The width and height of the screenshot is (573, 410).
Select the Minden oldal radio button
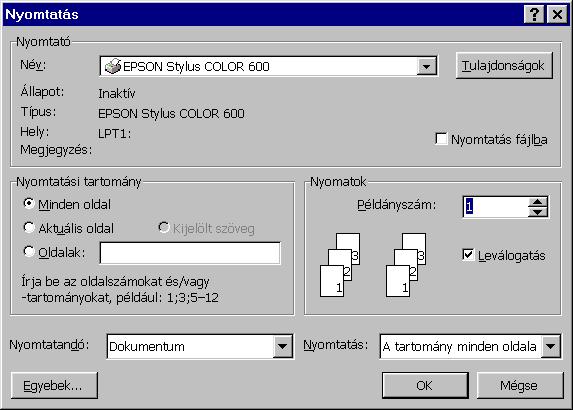(x=29, y=204)
